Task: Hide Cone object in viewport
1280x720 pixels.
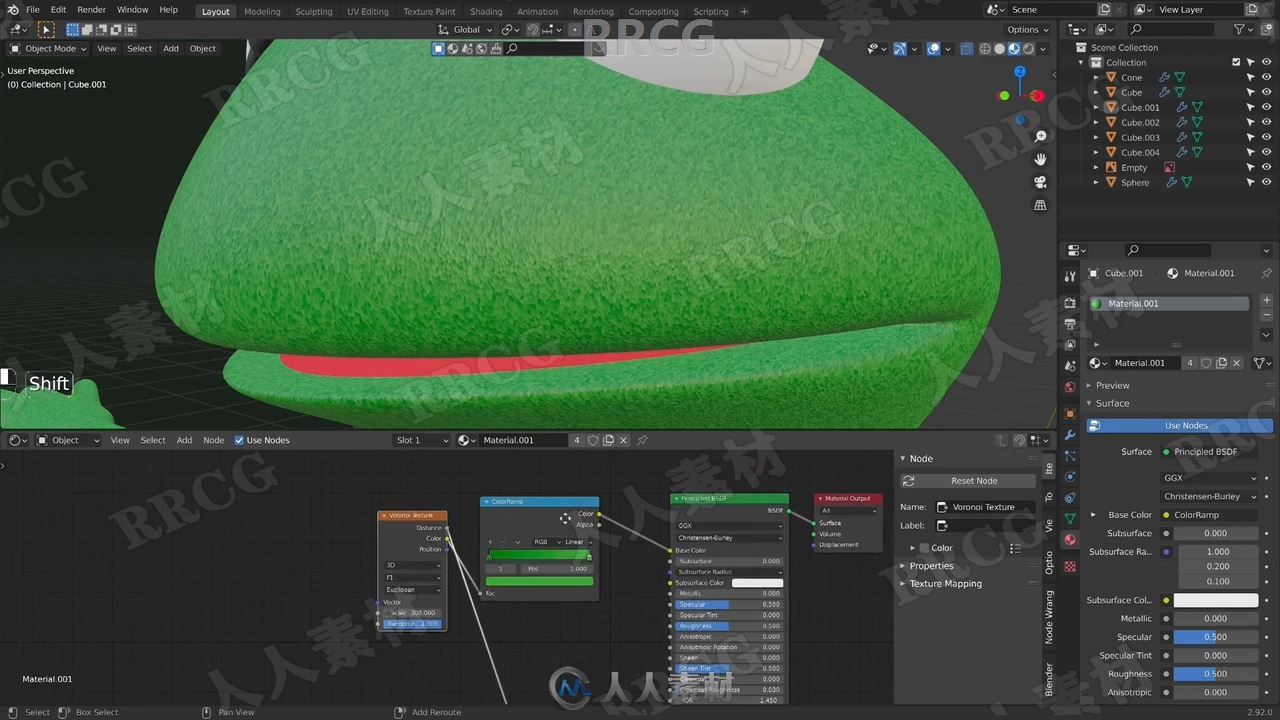Action: [x=1266, y=77]
